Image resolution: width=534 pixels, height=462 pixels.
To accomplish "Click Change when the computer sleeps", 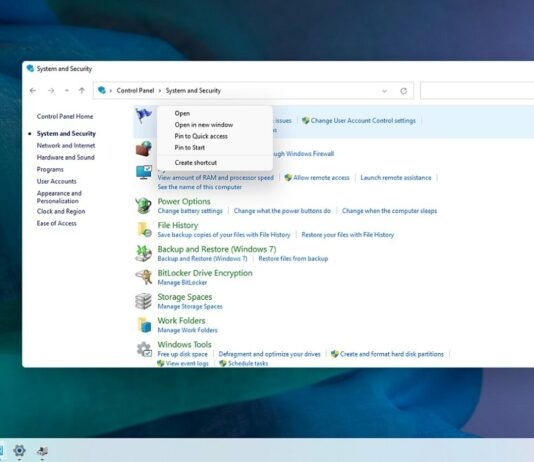I will point(389,211).
